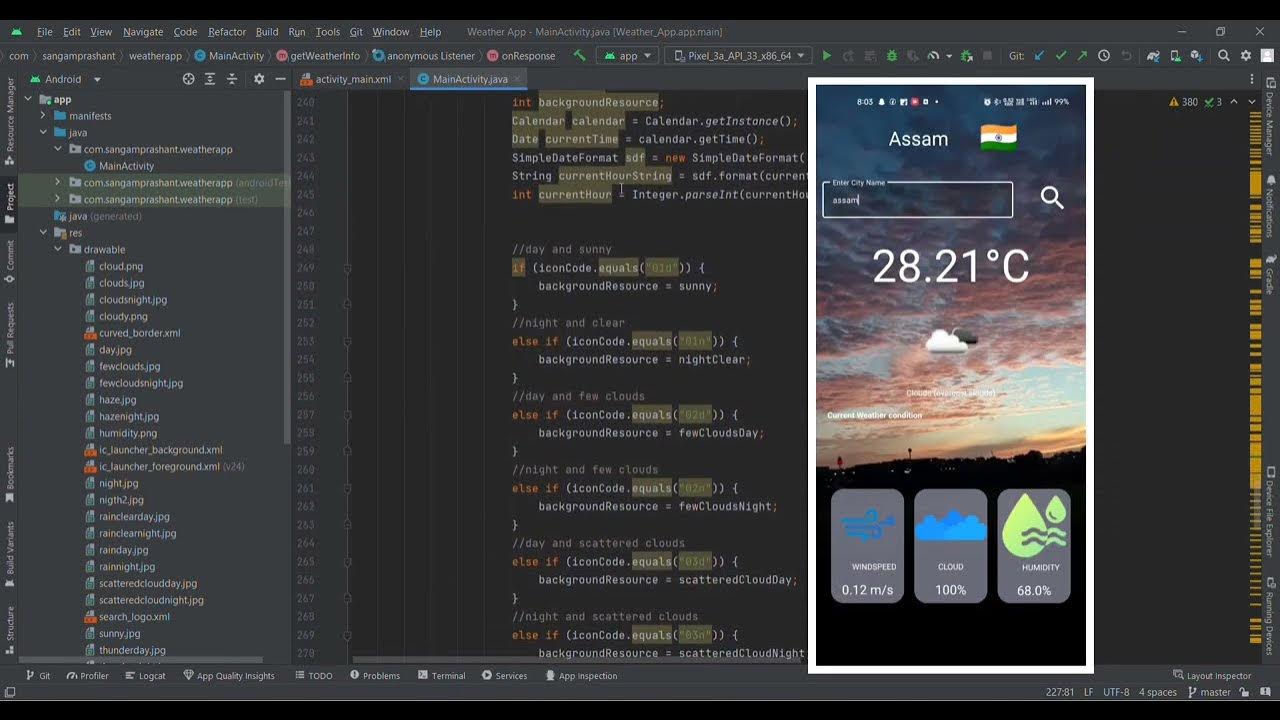Viewport: 1280px width, 720px height.
Task: Click the Git push arrow icon
Action: pos(1082,56)
